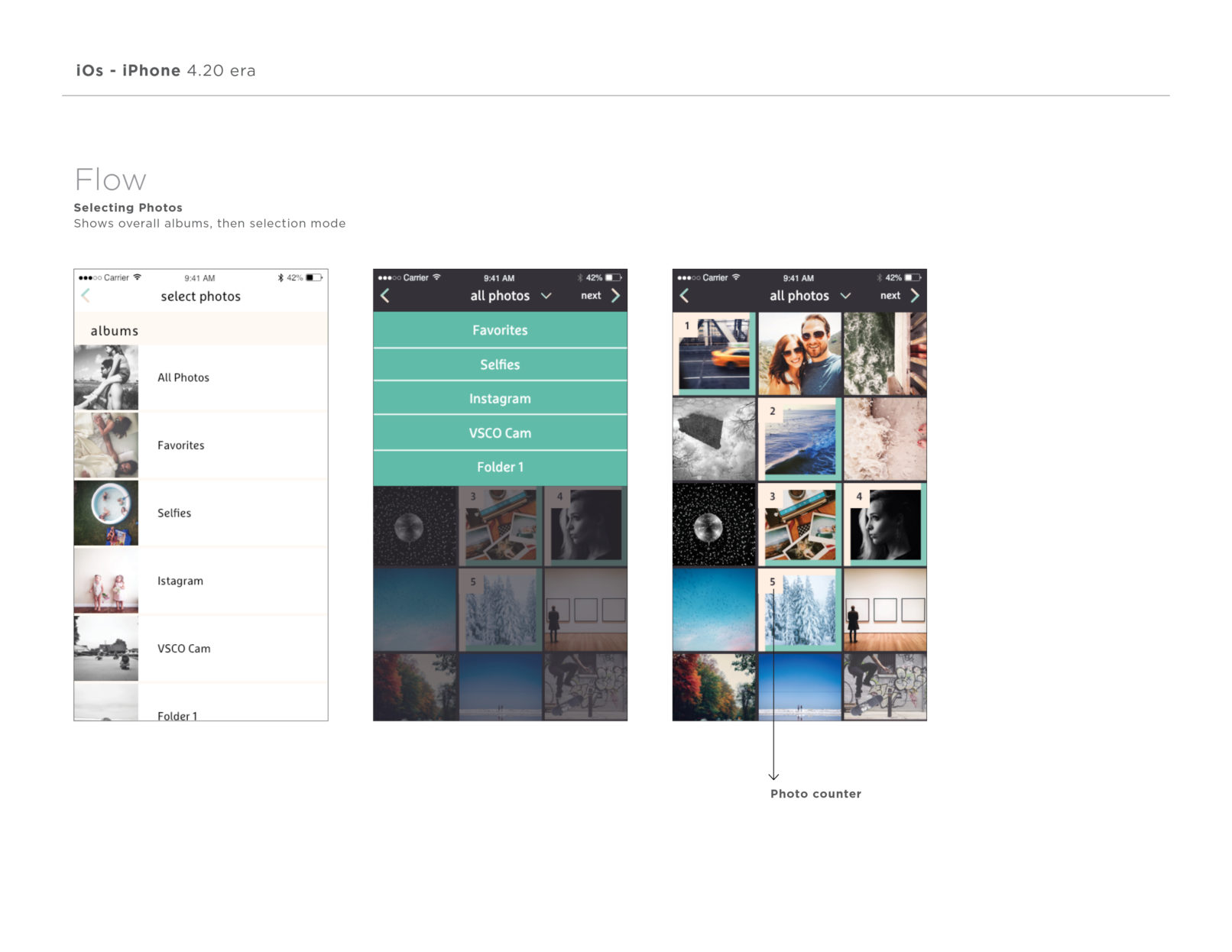Tap right chevron beside next above teal menu
The height and width of the screenshot is (952, 1232).
click(615, 296)
